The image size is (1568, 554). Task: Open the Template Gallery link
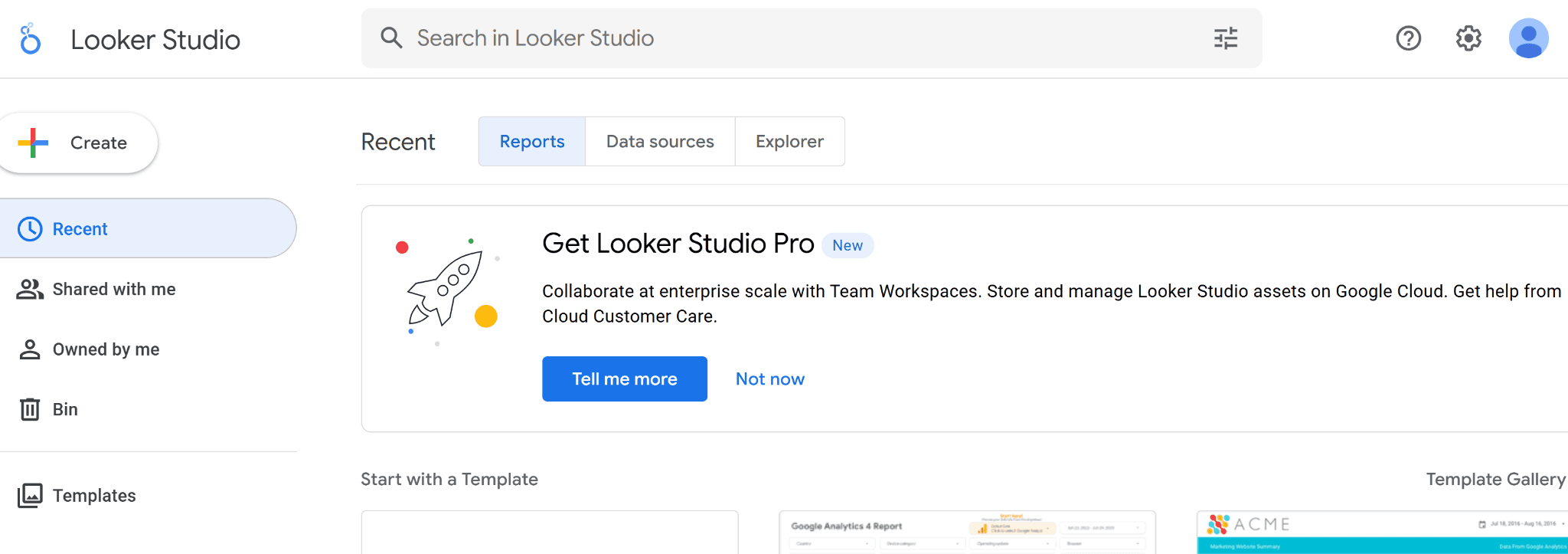[x=1495, y=479]
